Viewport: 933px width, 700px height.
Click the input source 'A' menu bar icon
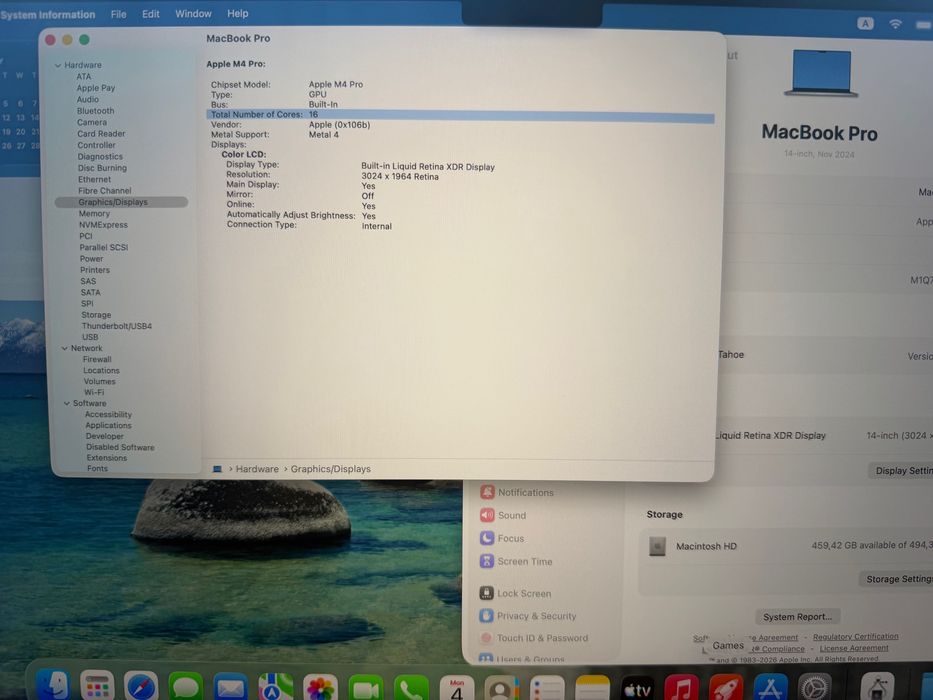(865, 23)
